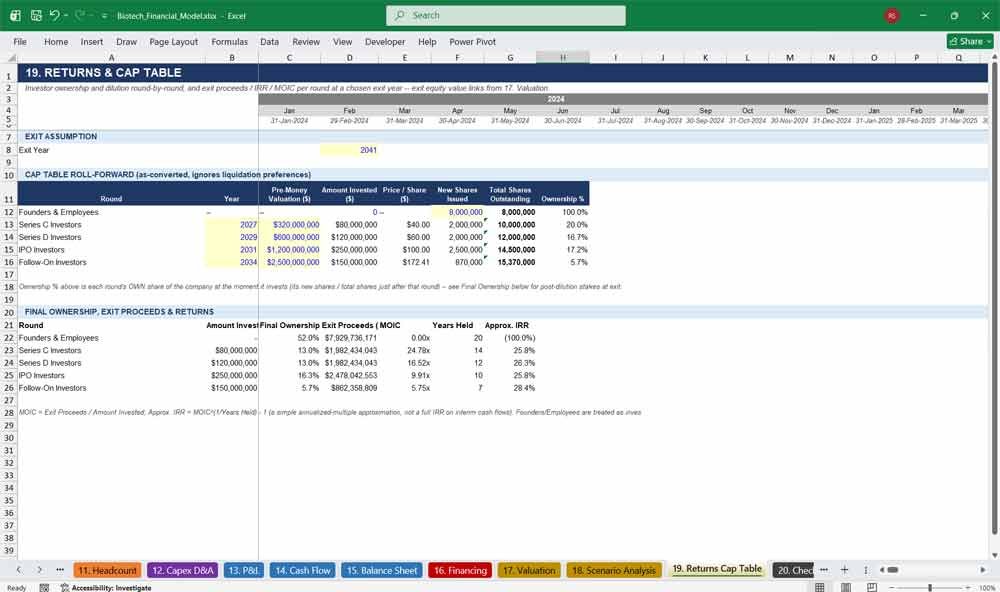The image size is (1000, 592).
Task: Click the Total Shares Outstanding column header
Action: (x=510, y=194)
